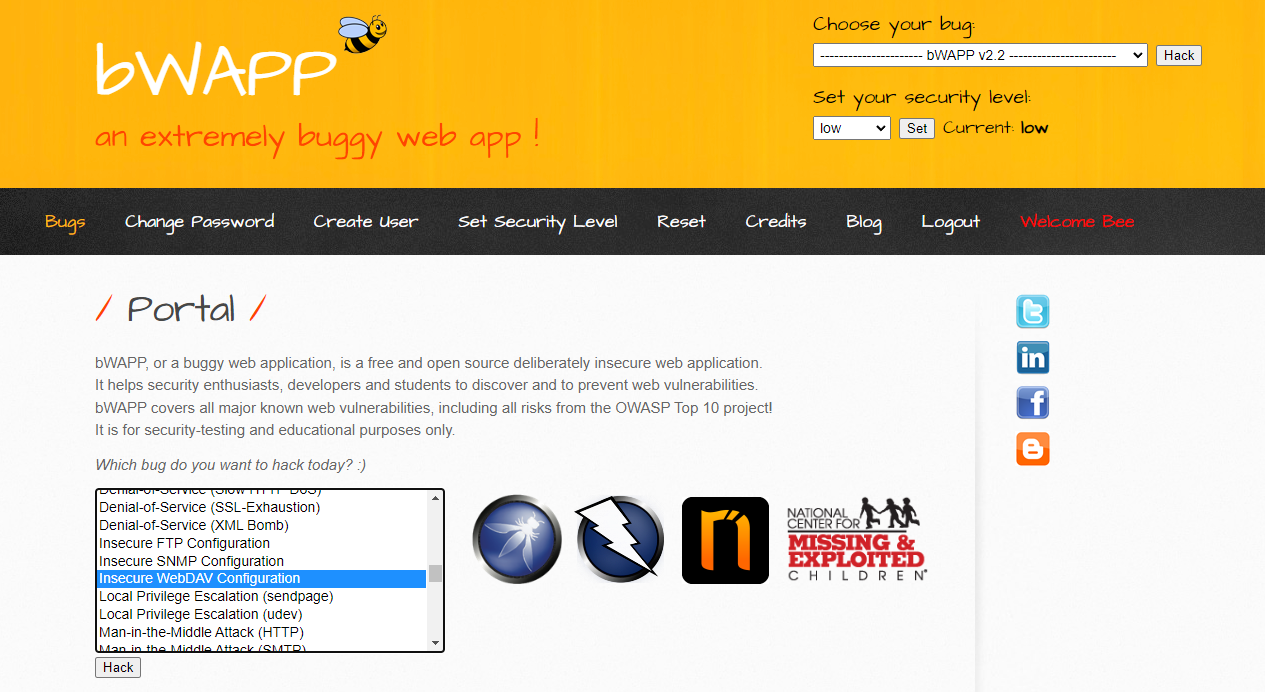Screen dimensions: 1265x692
Task: Select Denial-of-Service (XML Bomb) entry
Action: [x=261, y=525]
